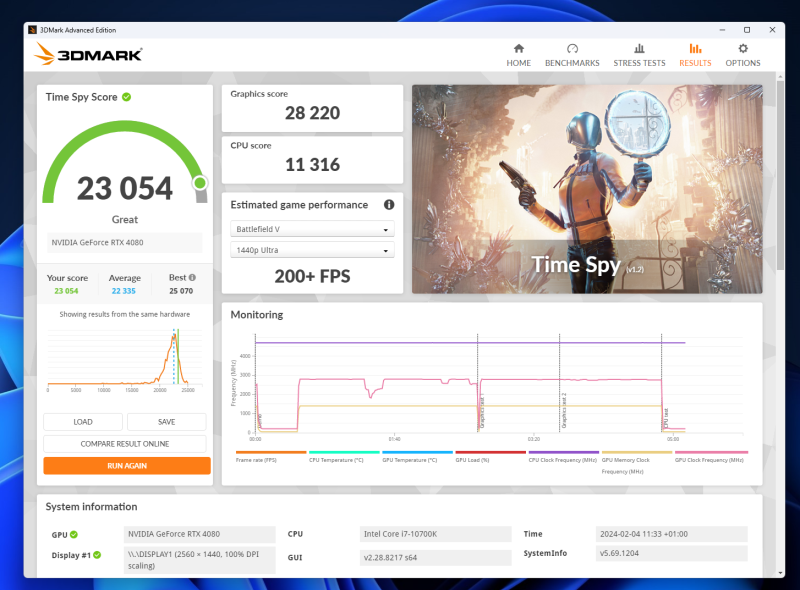Image resolution: width=800 pixels, height=590 pixels.
Task: Click the Graphics test 2 marker line in Monitoring
Action: [x=560, y=383]
